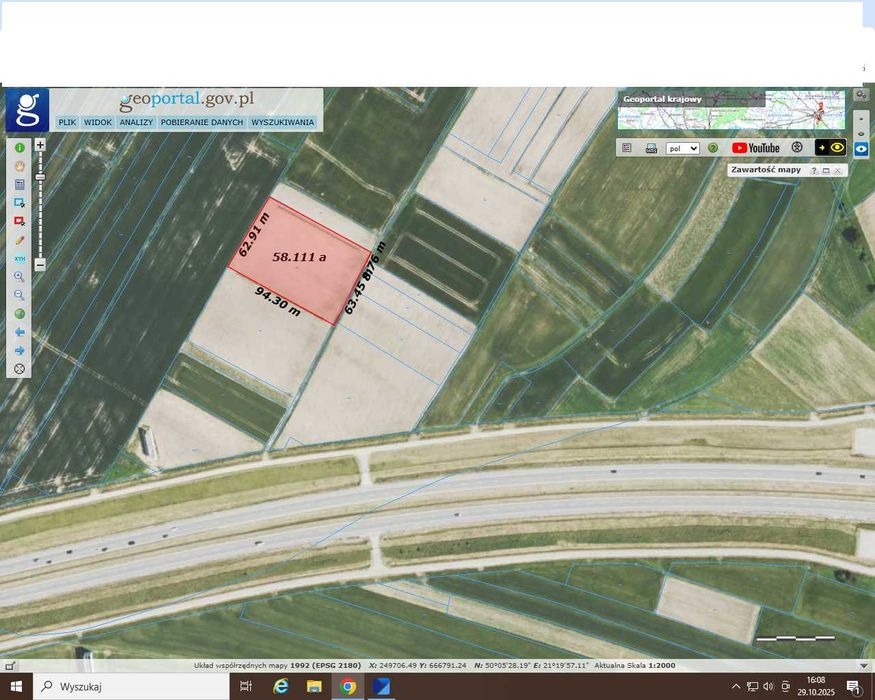Expand the status bar arrow at right
875x700 pixels.
coord(864,665)
